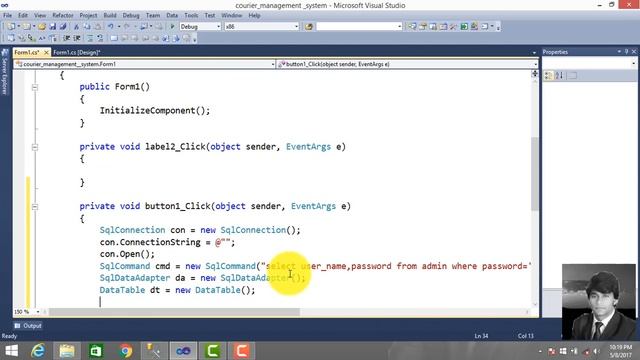640x360 pixels.
Task: Comment out selected lines icon
Action: click(x=90, y=38)
